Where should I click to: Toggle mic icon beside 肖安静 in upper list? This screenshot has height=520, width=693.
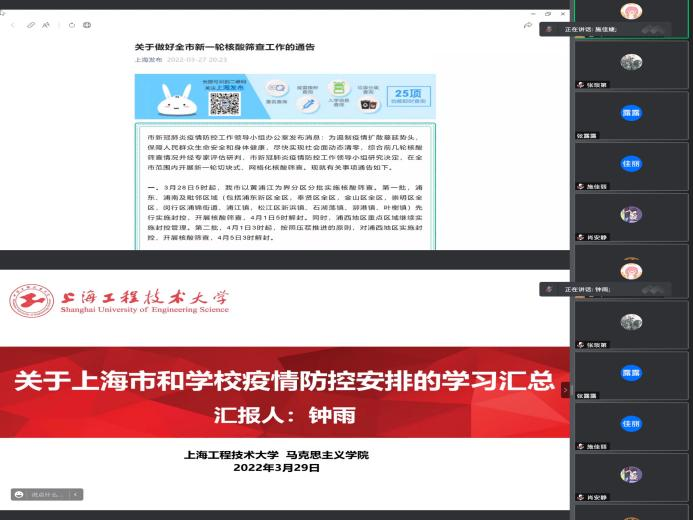tap(581, 237)
